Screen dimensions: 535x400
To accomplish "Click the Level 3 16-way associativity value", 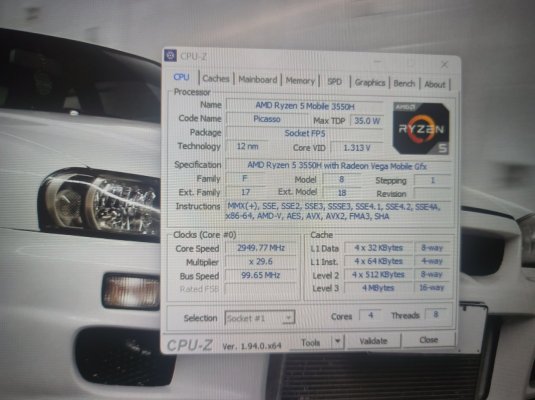I will pos(432,288).
